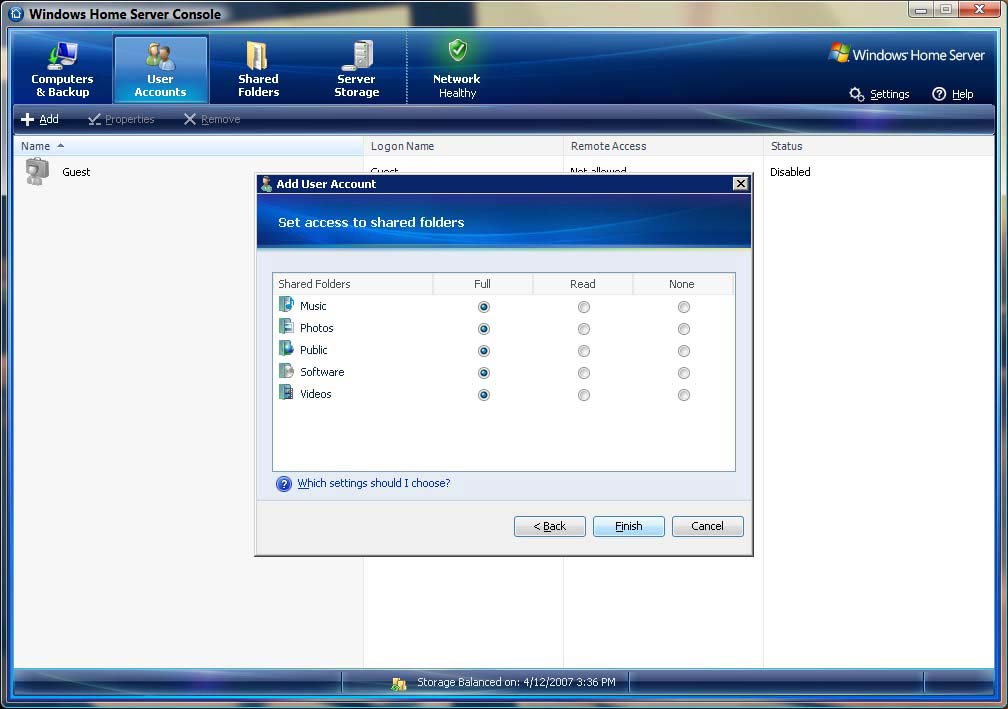Open 'Which settings should I choose?' link
This screenshot has height=709, width=1008.
(x=373, y=483)
